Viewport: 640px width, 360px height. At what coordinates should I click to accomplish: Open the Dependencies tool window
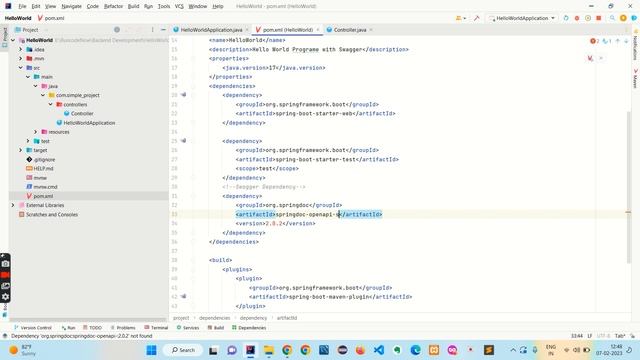tap(249, 328)
